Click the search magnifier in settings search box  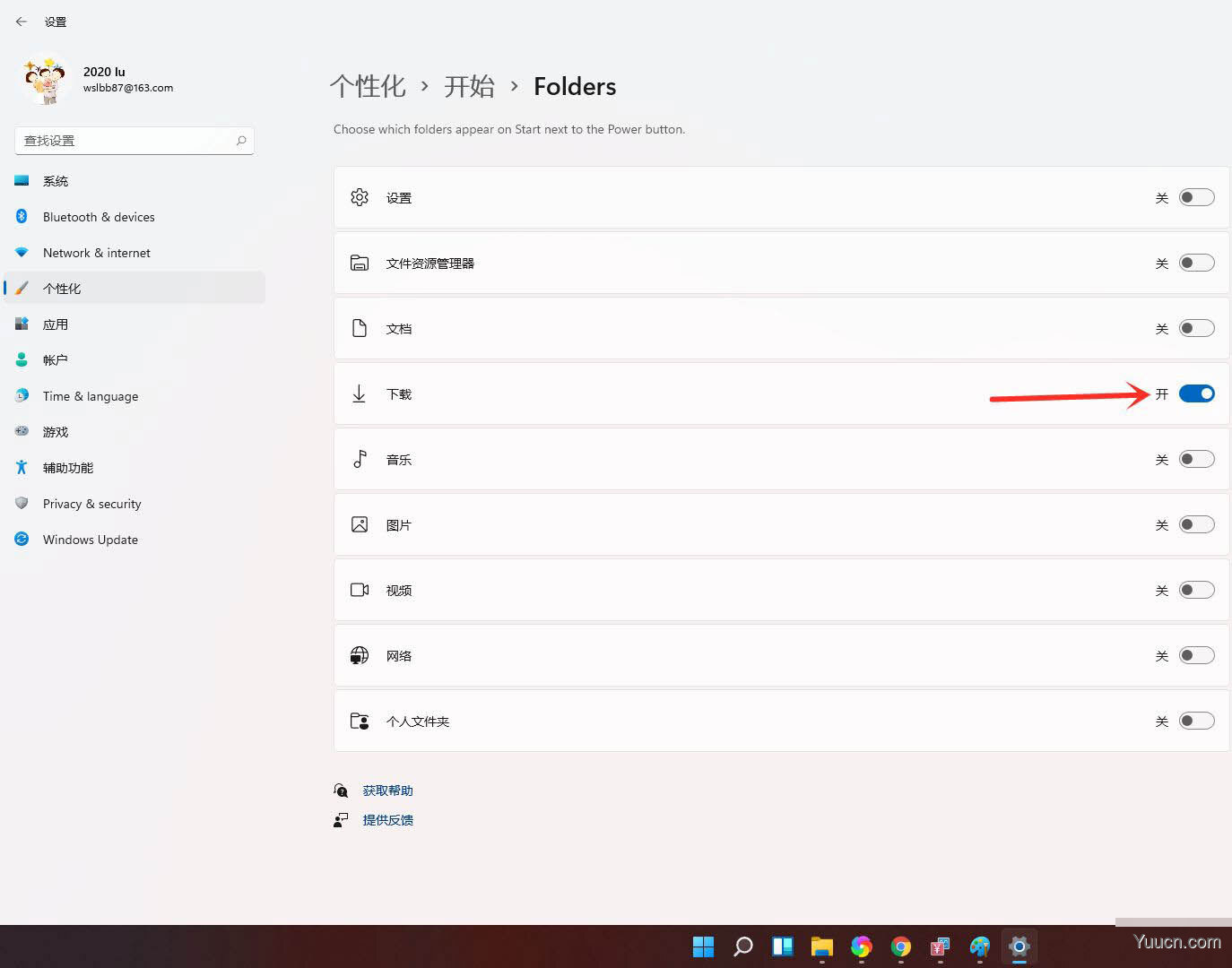pos(241,141)
